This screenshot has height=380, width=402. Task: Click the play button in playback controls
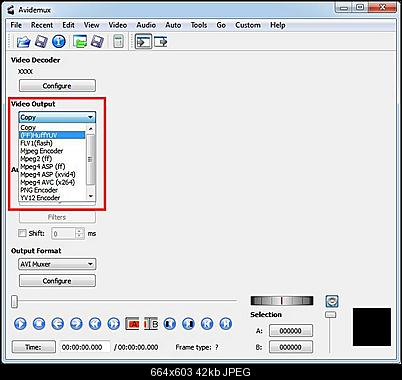(x=20, y=324)
